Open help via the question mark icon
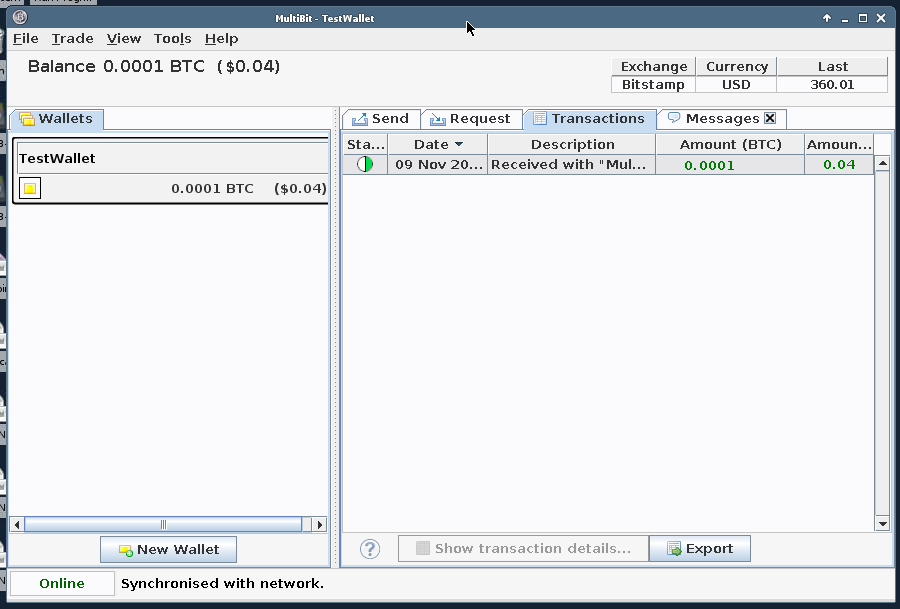The height and width of the screenshot is (609, 900). [x=370, y=549]
